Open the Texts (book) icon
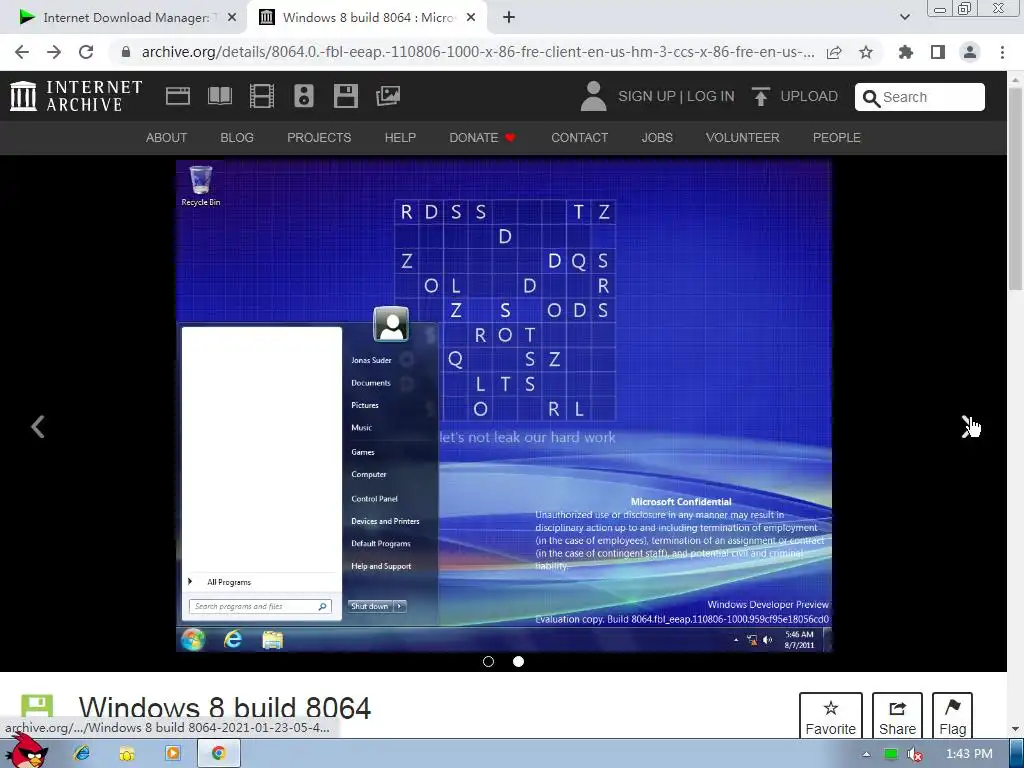This screenshot has width=1024, height=768. click(x=219, y=96)
